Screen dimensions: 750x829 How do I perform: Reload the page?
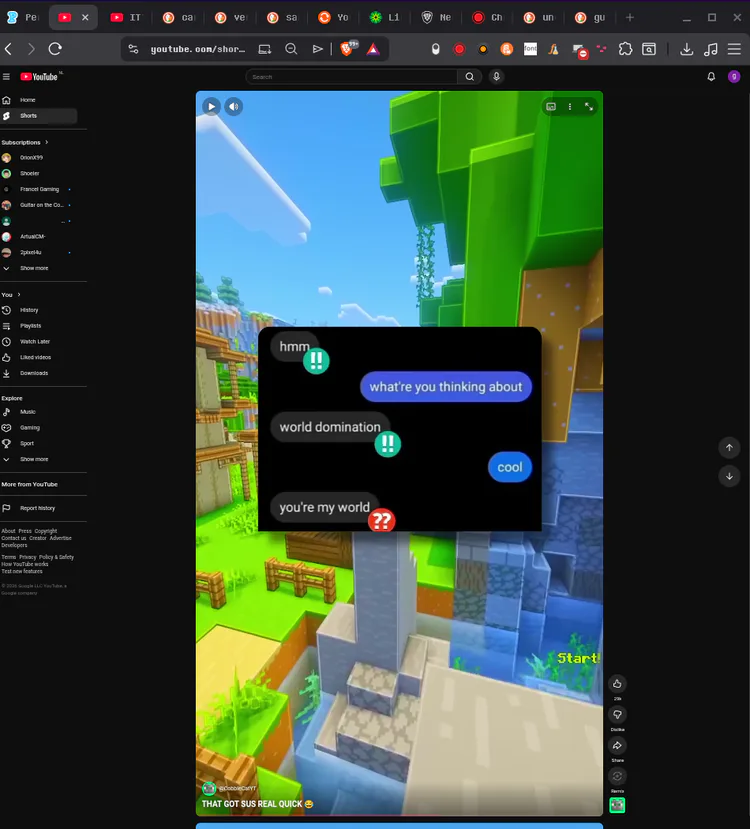[55, 49]
